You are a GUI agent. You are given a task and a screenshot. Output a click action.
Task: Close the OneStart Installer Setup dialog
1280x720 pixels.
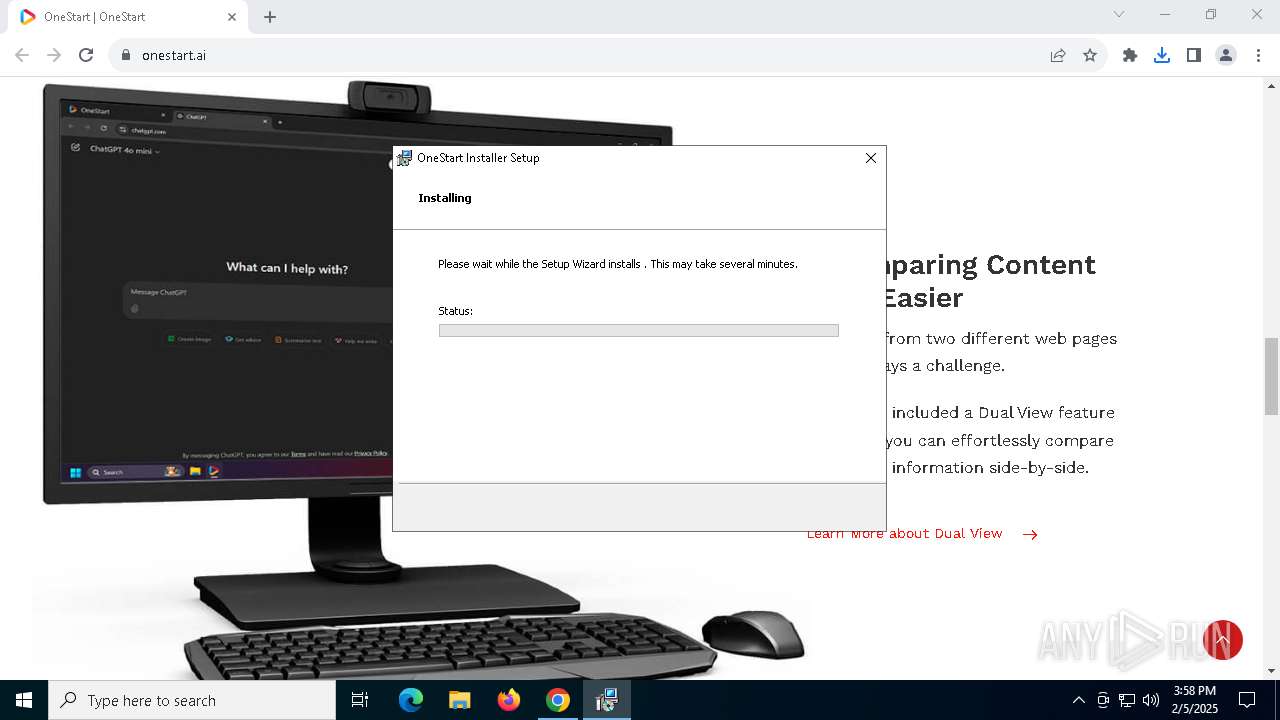coord(871,158)
